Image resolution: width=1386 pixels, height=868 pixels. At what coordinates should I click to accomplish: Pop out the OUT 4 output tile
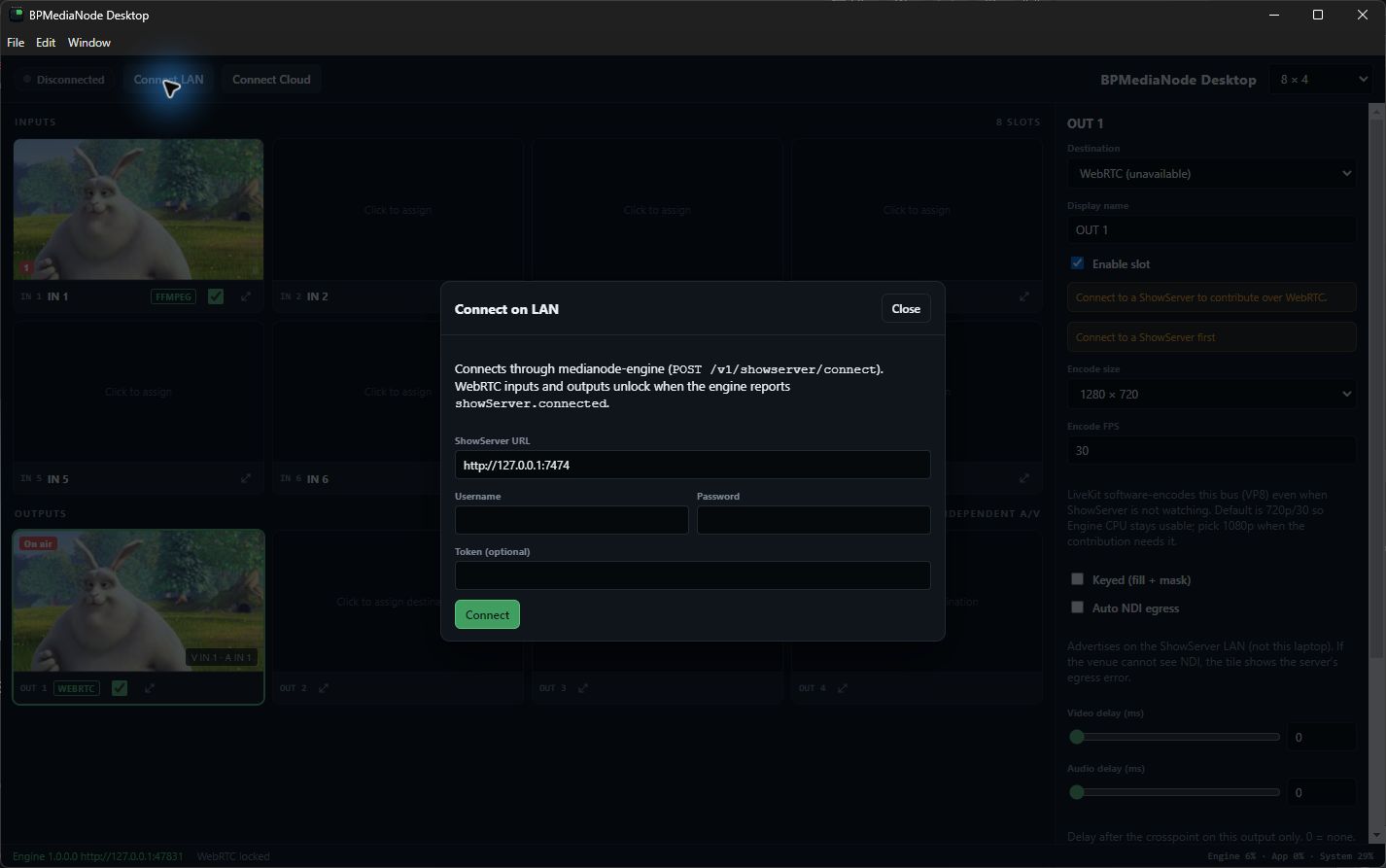[843, 688]
